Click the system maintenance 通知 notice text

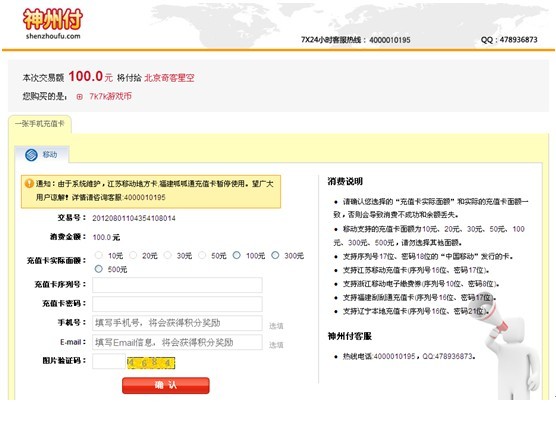click(x=154, y=190)
